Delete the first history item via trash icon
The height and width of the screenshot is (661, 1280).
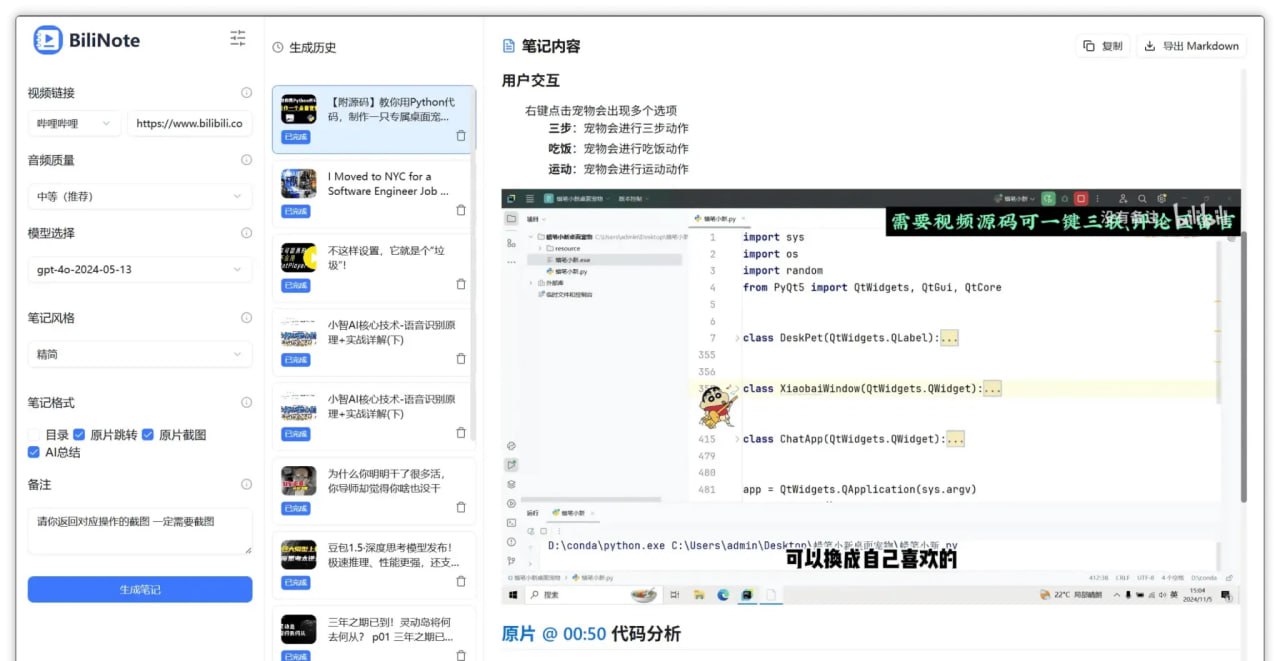459,135
